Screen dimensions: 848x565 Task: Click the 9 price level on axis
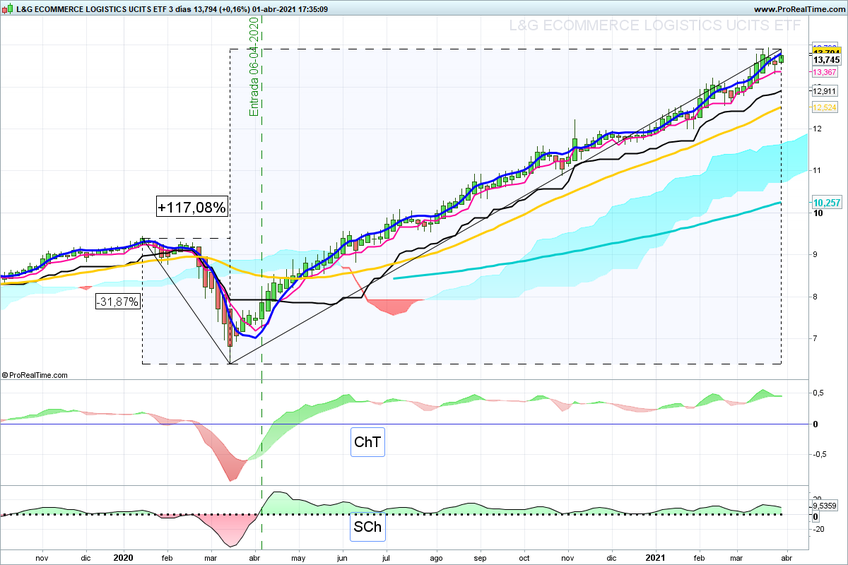coord(816,254)
